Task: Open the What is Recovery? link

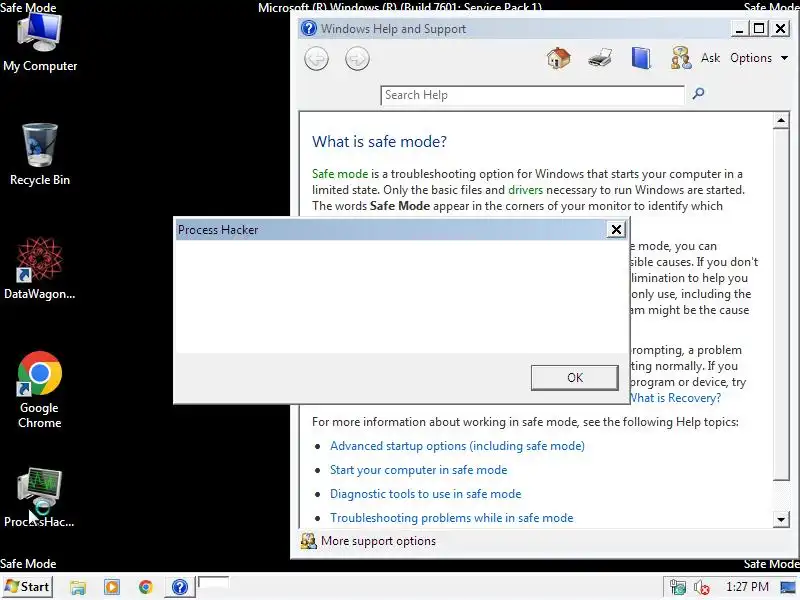Action: tap(676, 398)
